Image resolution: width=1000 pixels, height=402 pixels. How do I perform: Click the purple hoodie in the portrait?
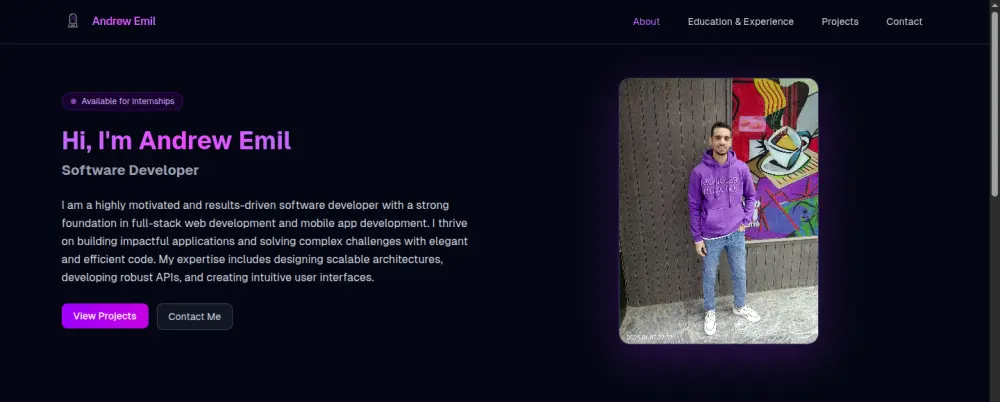pos(721,195)
